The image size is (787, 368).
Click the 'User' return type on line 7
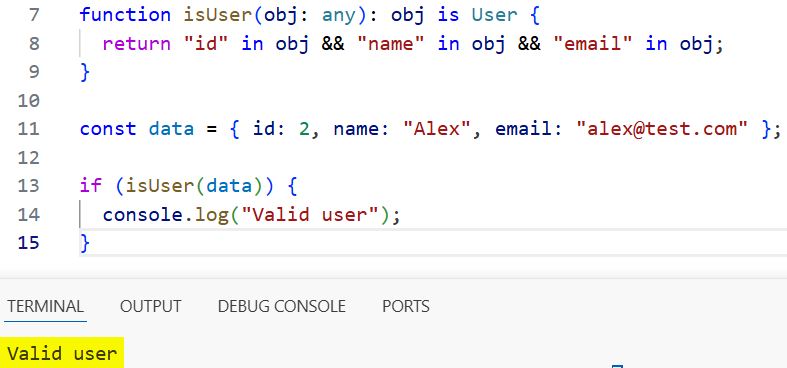pos(494,15)
